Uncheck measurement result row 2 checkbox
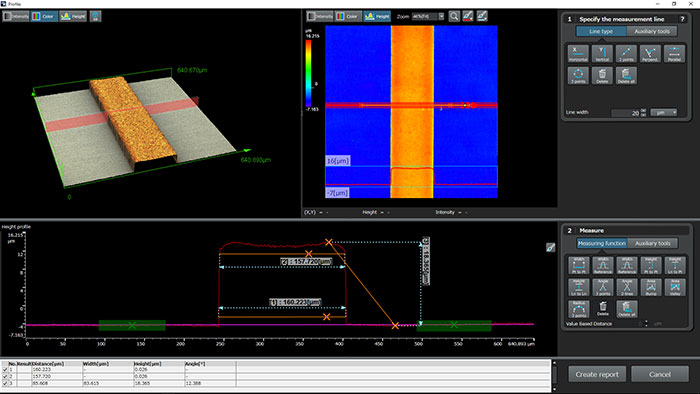The height and width of the screenshot is (394, 700). tap(5, 376)
